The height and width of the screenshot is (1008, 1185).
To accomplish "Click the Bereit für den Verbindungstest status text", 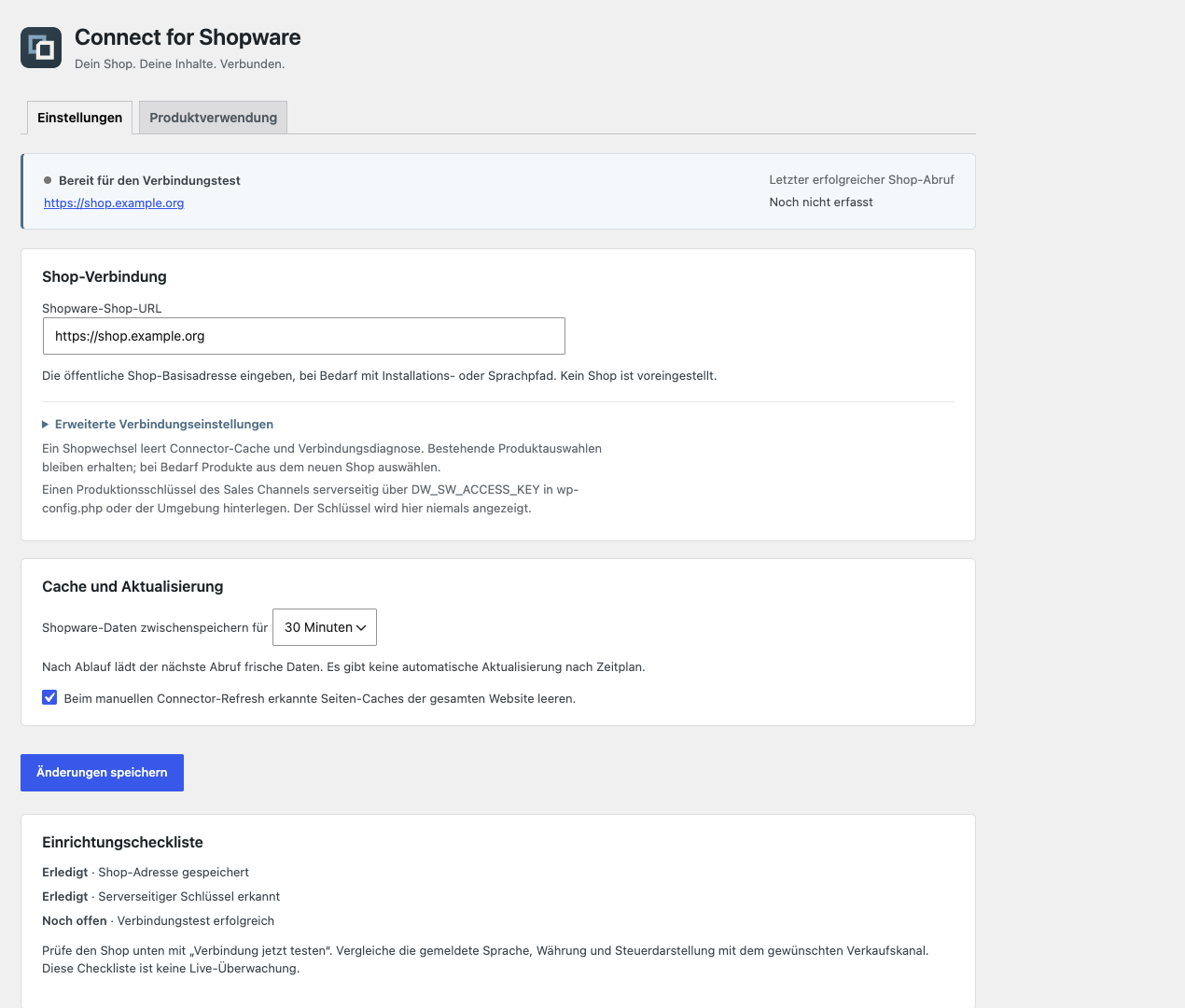I will [149, 180].
